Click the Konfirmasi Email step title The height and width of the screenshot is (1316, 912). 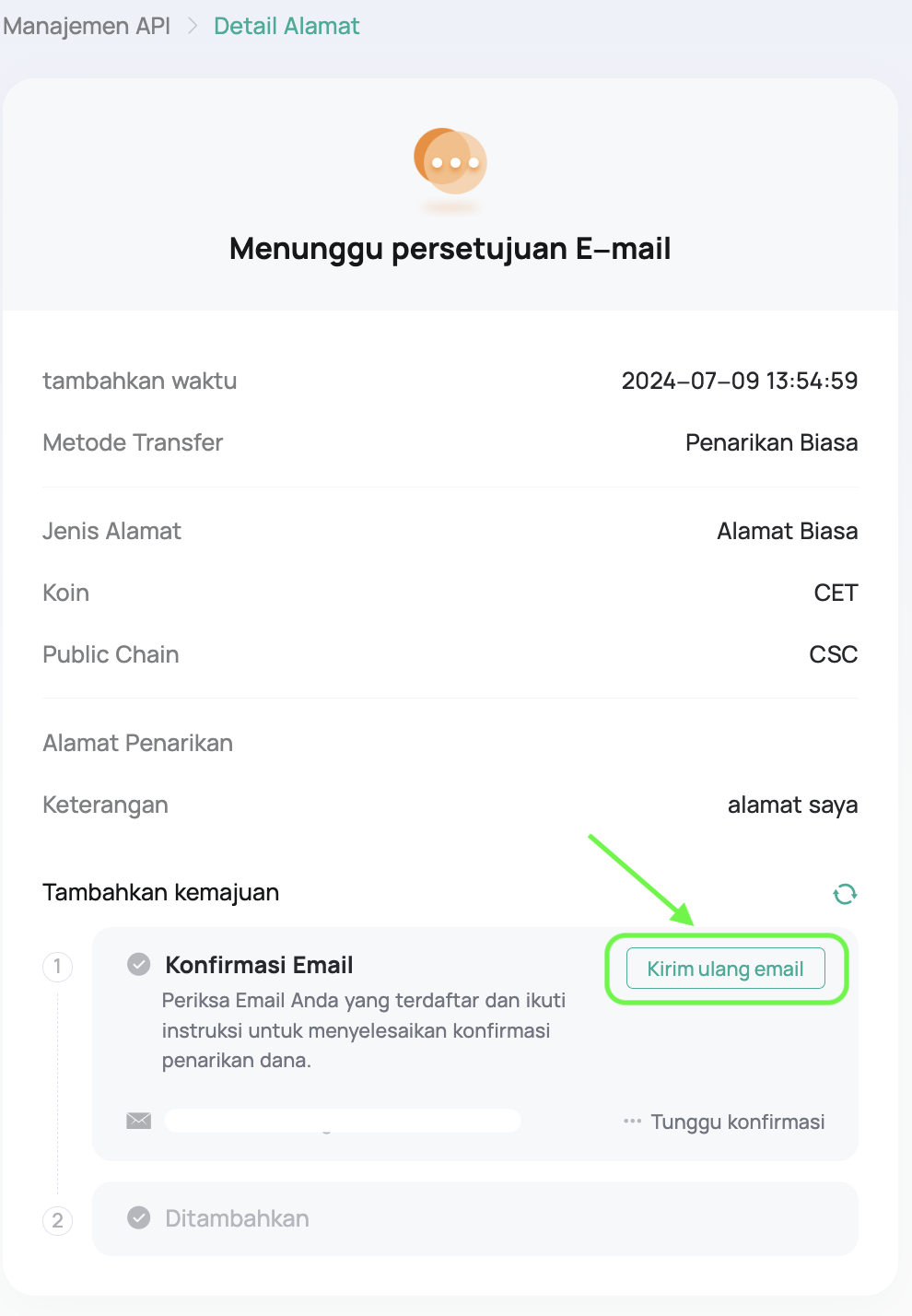[259, 965]
